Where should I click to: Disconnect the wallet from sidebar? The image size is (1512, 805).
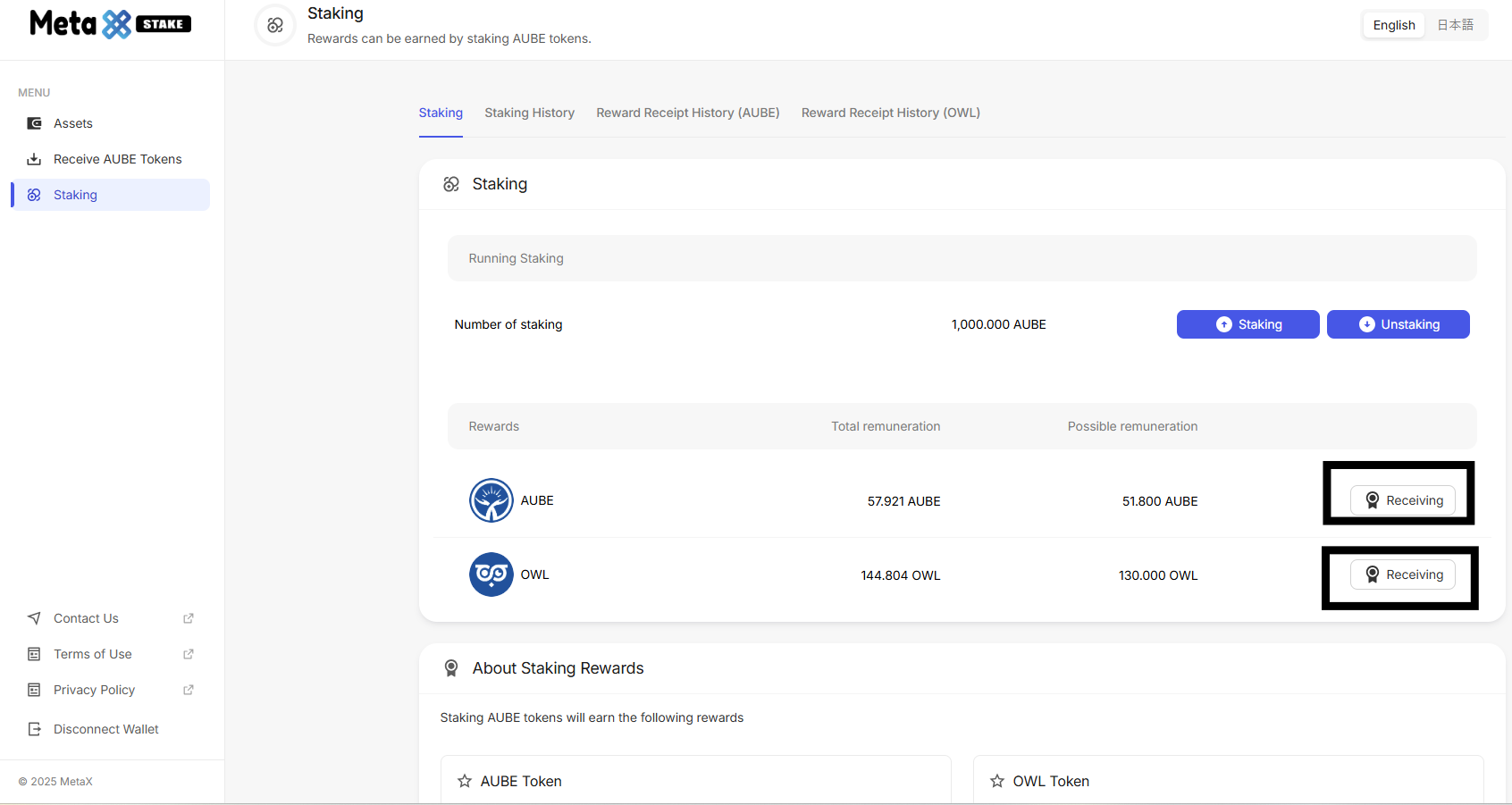(105, 729)
